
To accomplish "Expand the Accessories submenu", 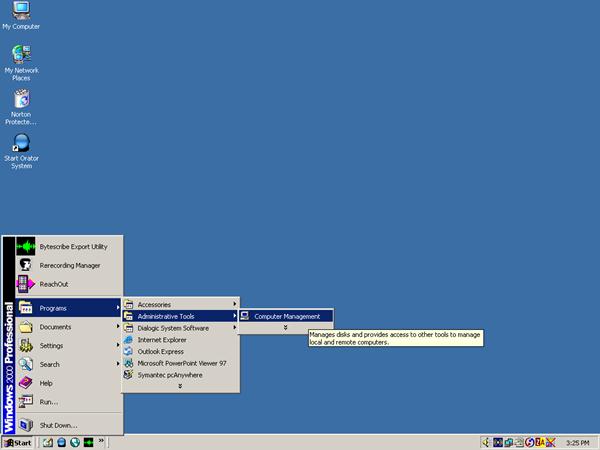I will tap(181, 305).
